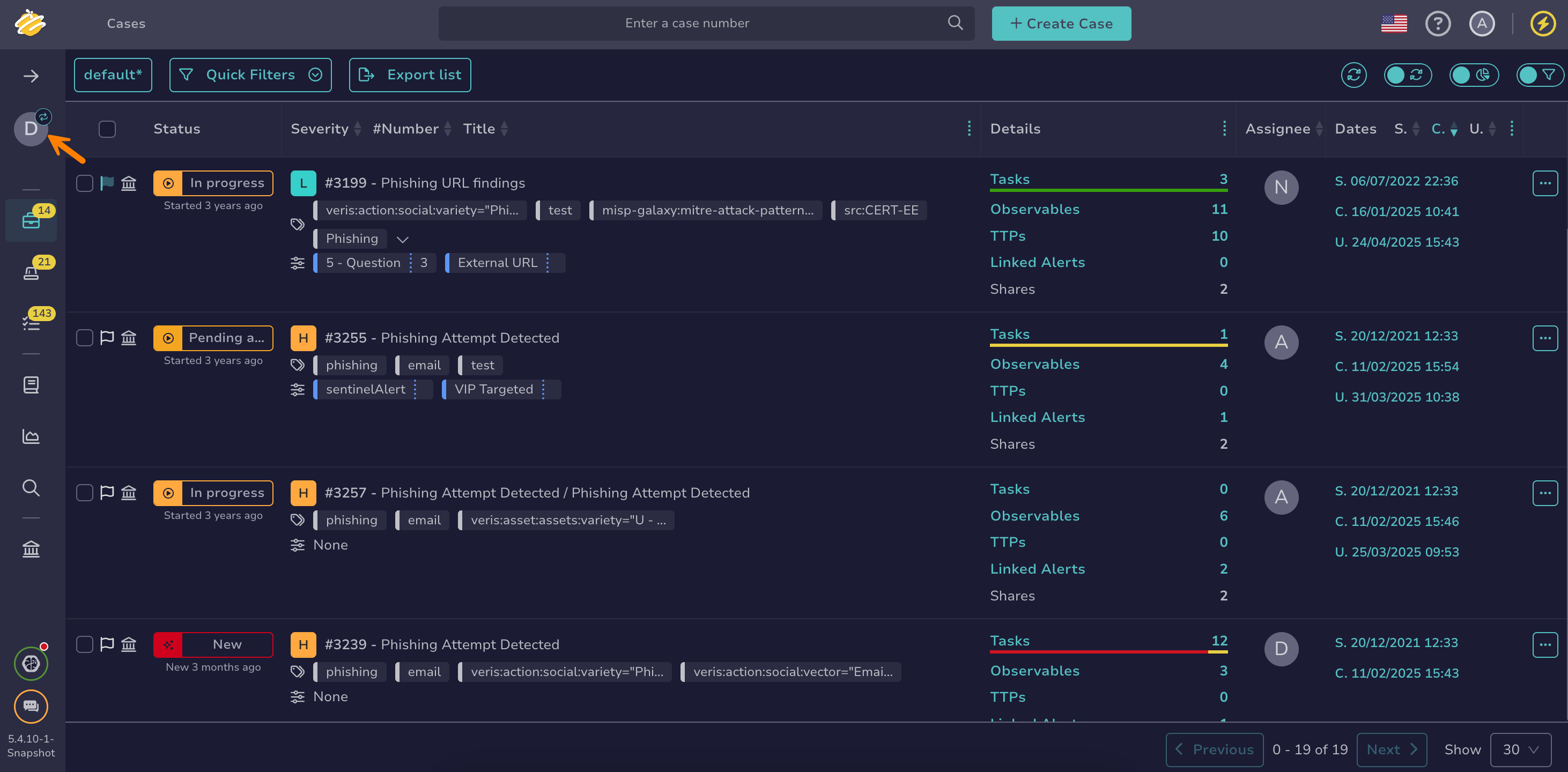The width and height of the screenshot is (1568, 772).
Task: Expand more tags chevron beside Phishing tag
Action: 402,239
